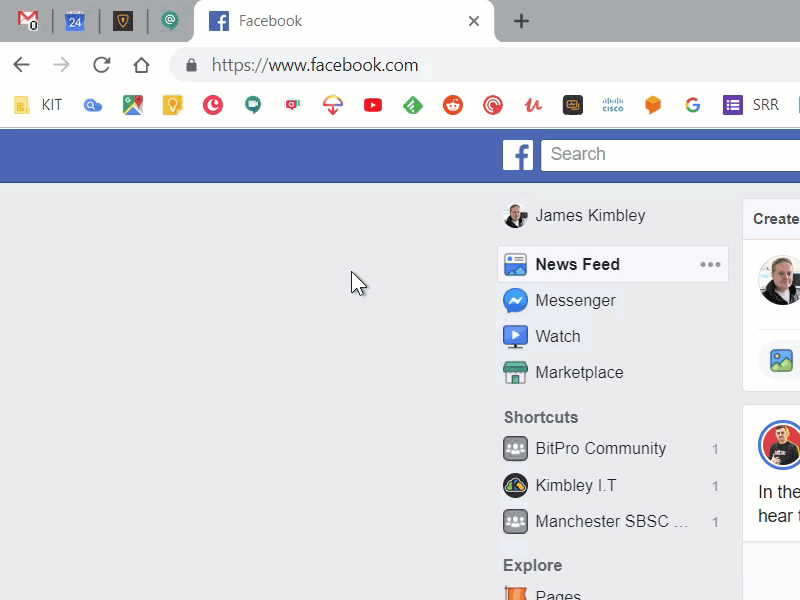Viewport: 800px width, 600px height.
Task: Open the umbrella download arrow bookmark
Action: (x=333, y=105)
